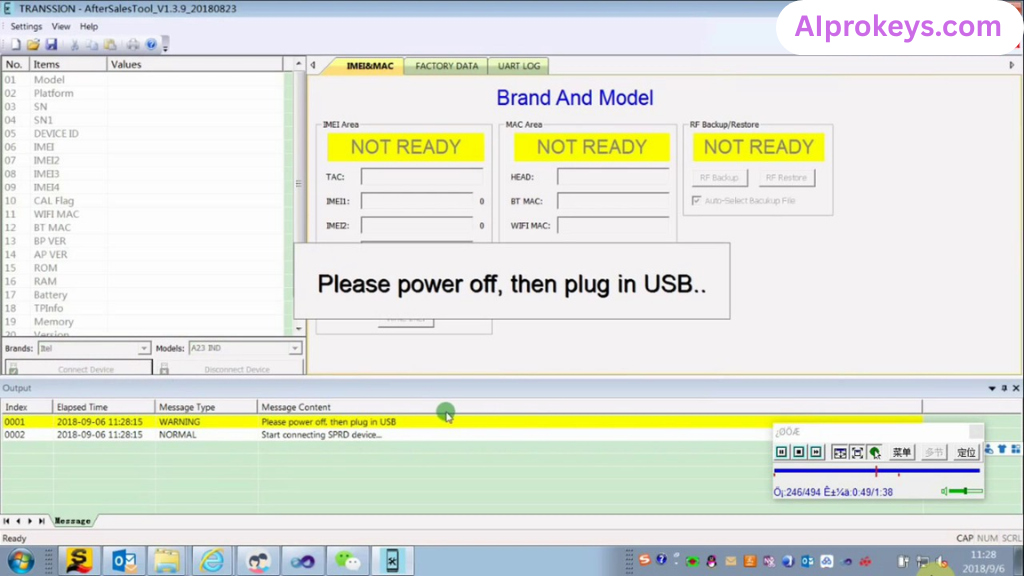This screenshot has height=576, width=1024.
Task: Open the Print icon on the toolbar
Action: pos(133,45)
